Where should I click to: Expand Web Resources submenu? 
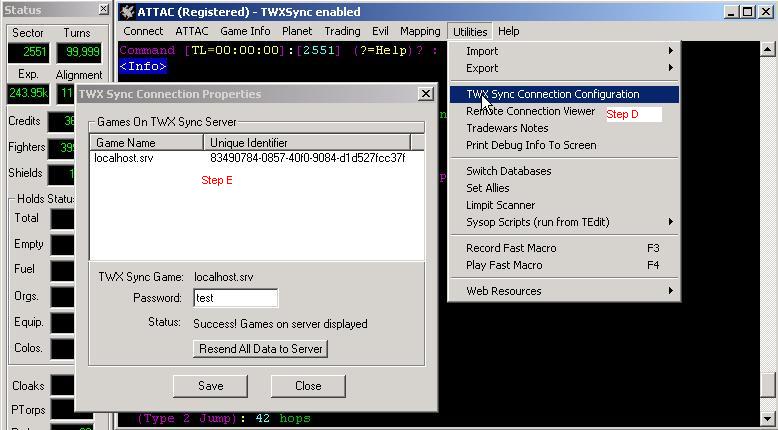tap(564, 291)
